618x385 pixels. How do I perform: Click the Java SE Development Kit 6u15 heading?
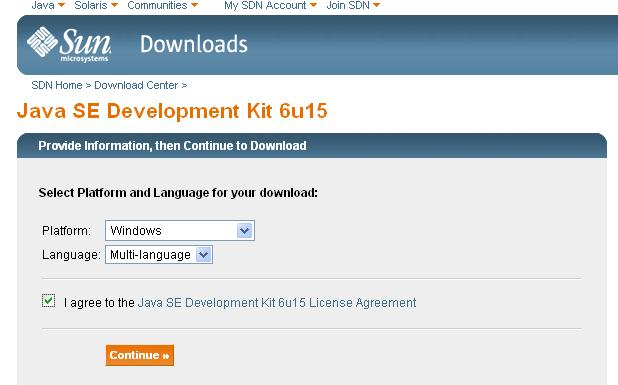pos(172,110)
